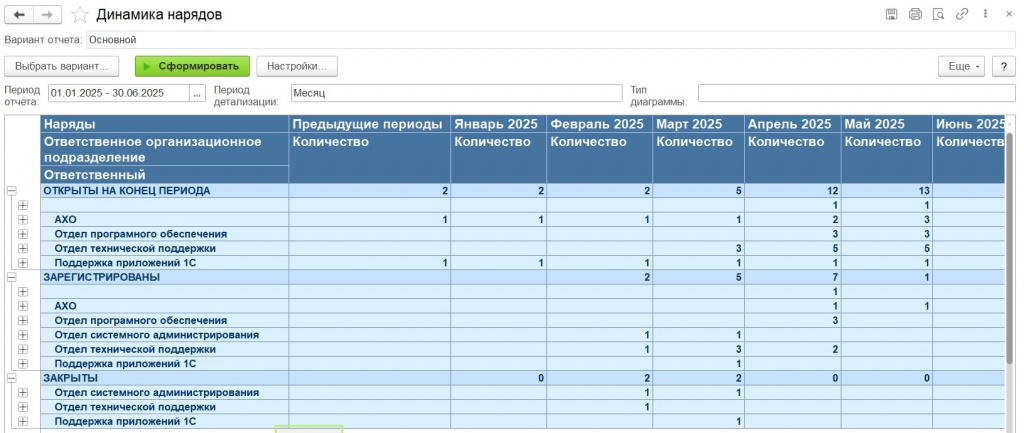1024x433 pixels.
Task: Go forward with the right arrow button
Action: coord(48,14)
